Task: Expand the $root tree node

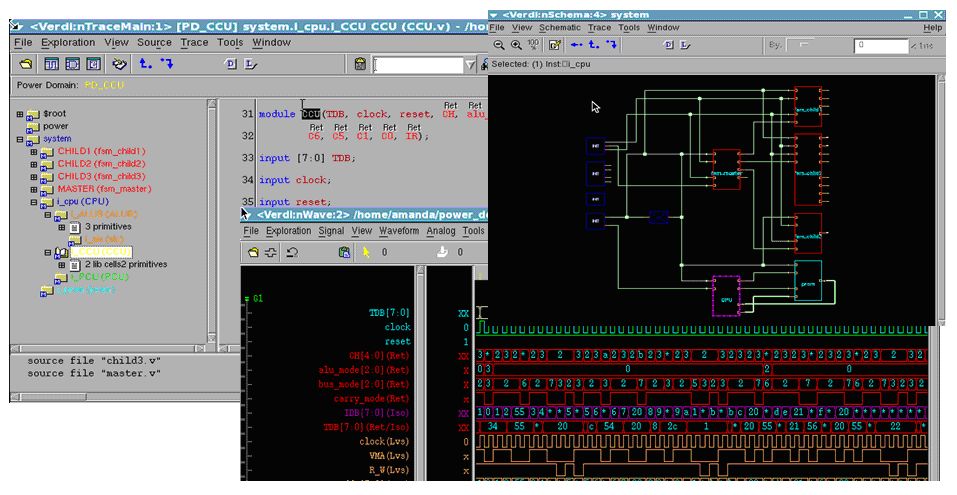Action: pos(20,114)
